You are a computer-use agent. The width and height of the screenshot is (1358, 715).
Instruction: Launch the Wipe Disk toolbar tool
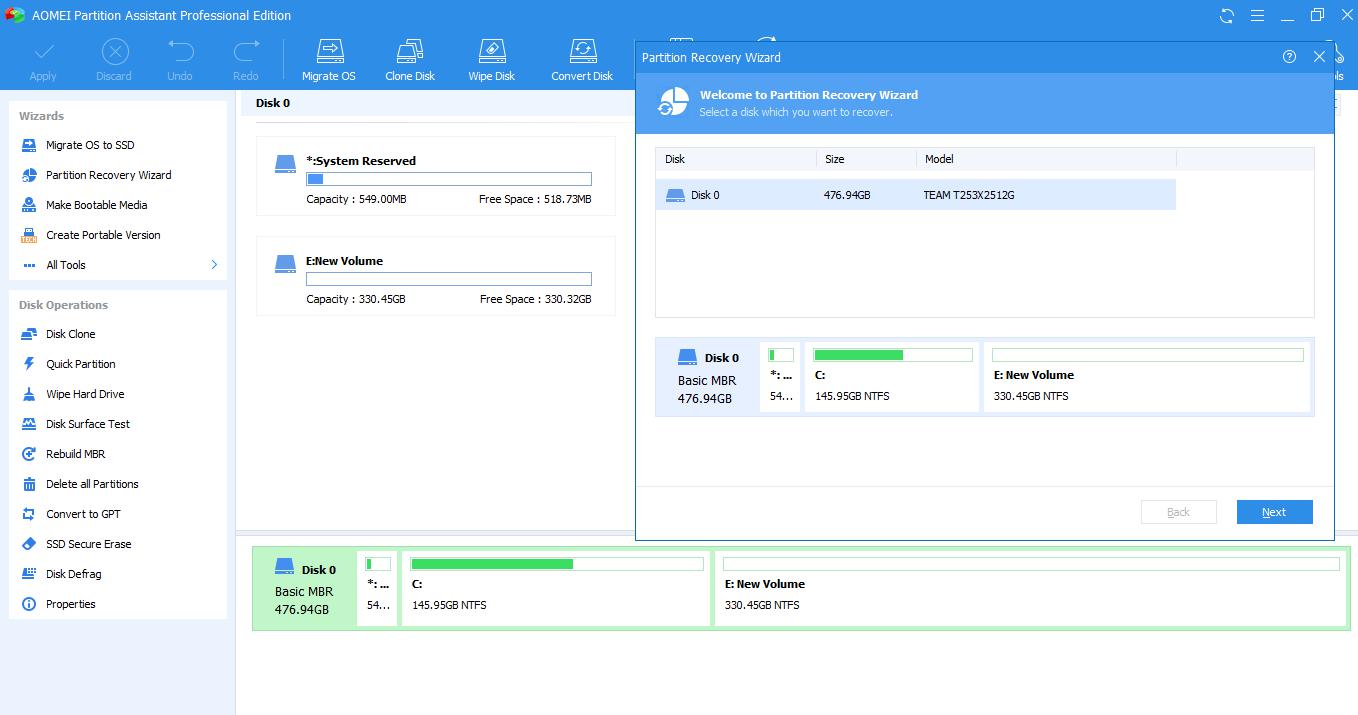point(492,60)
